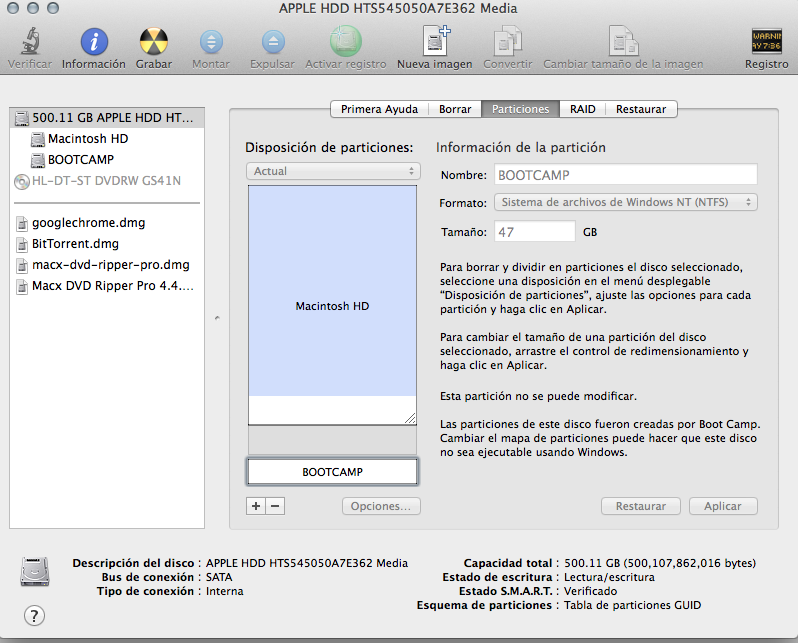Click the Restaurar button beside Aplicar
This screenshot has width=798, height=643.
(641, 506)
